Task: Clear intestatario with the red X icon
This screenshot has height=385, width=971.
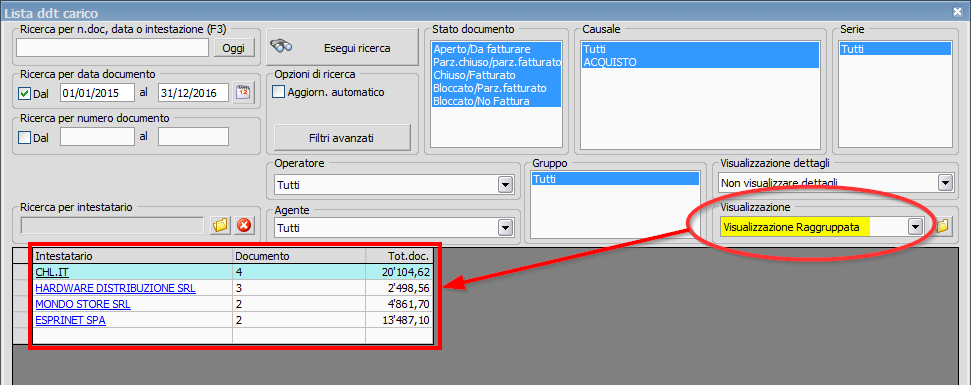Action: 243,226
